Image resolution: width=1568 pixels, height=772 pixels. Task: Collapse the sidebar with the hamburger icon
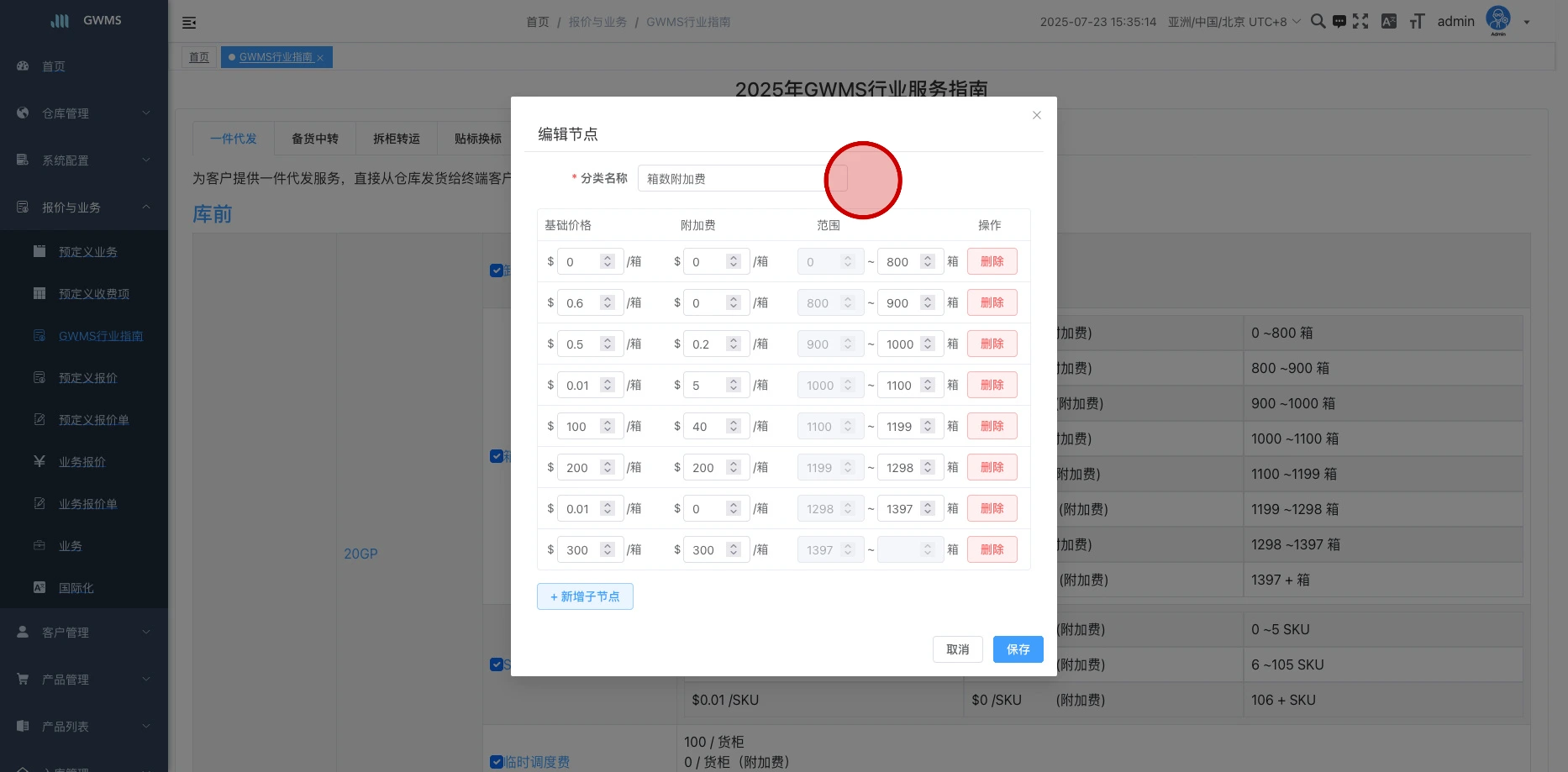point(189,23)
